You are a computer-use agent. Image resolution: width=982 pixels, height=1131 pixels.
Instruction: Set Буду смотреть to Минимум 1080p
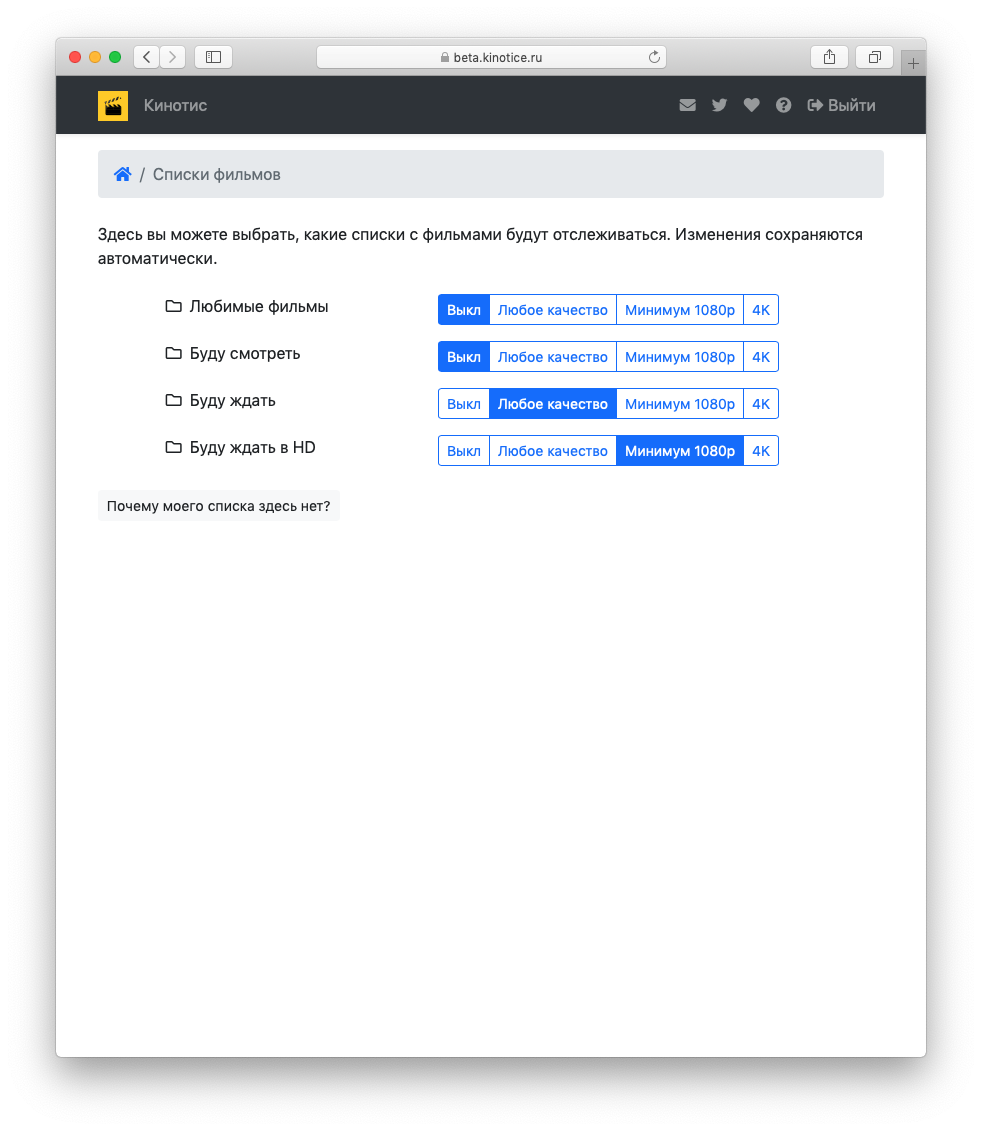[x=680, y=357]
